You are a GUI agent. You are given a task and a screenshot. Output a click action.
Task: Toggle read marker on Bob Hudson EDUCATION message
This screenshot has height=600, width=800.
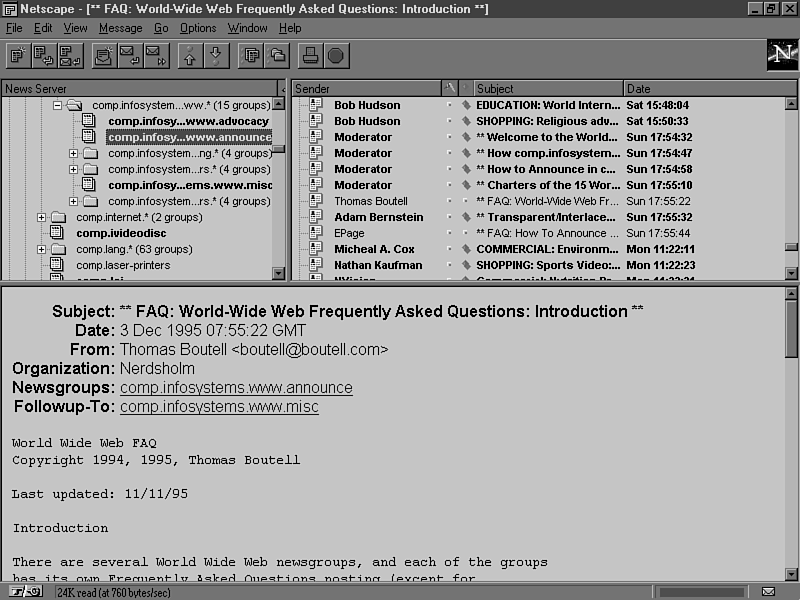pyautogui.click(x=465, y=105)
